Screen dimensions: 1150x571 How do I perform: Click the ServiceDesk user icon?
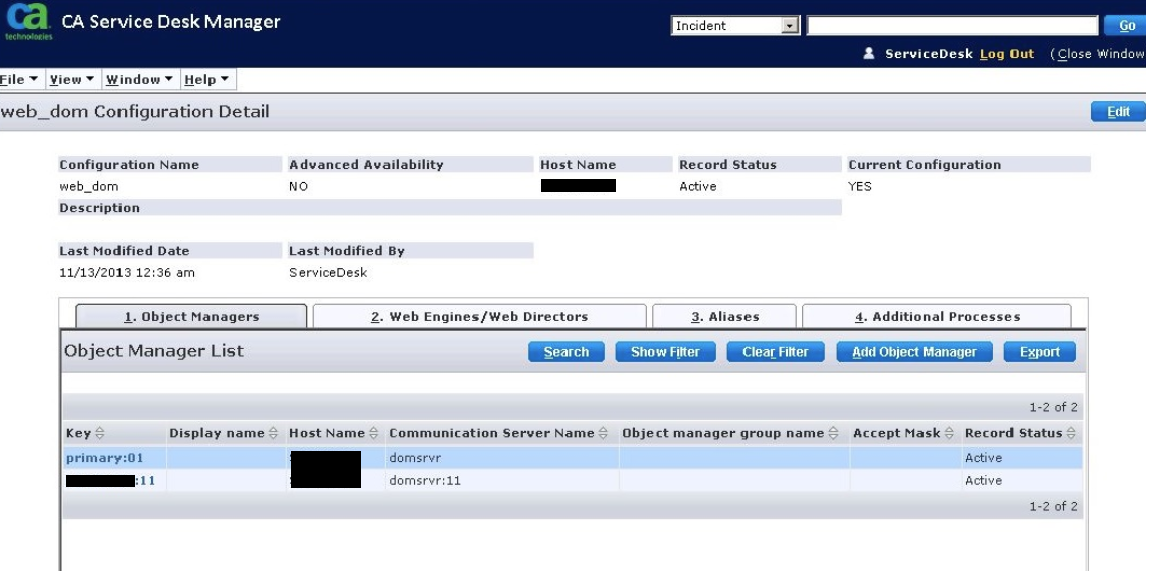tap(869, 54)
